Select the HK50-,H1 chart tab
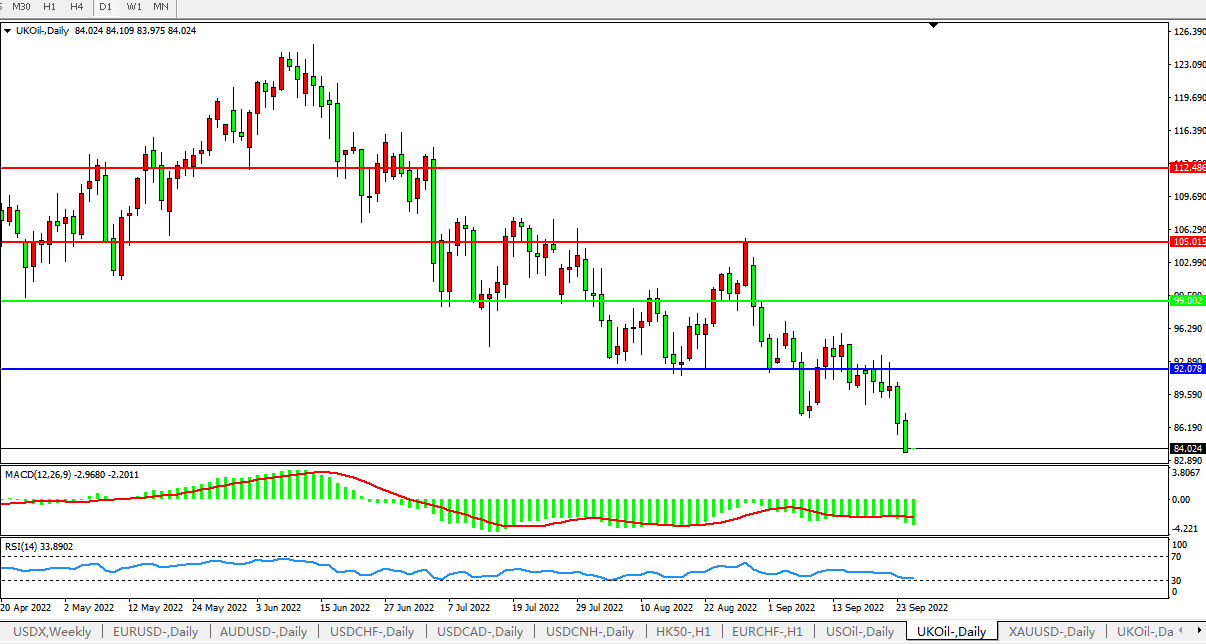Image resolution: width=1206 pixels, height=644 pixels. tap(685, 632)
